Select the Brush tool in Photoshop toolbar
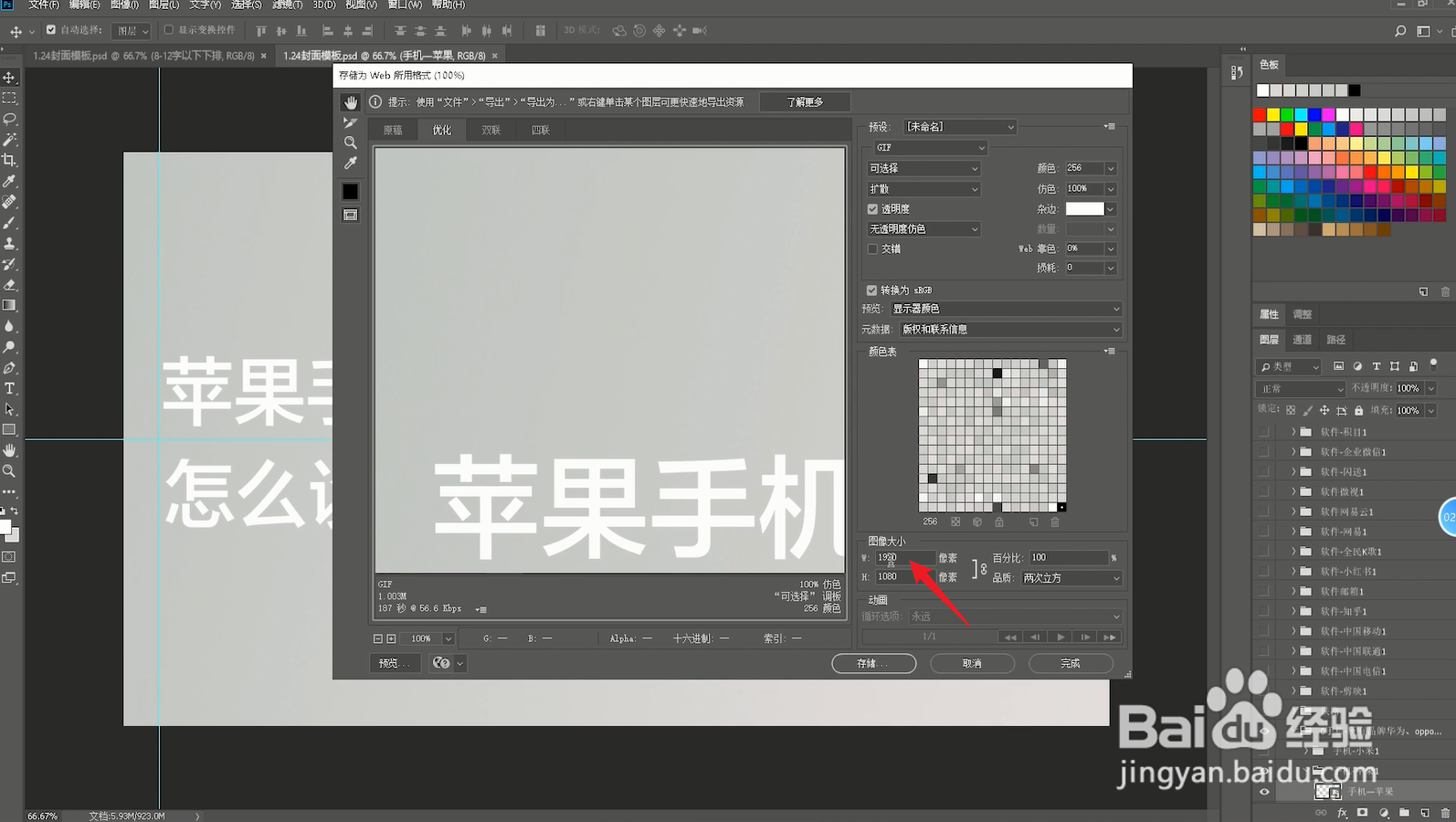 pos(10,223)
